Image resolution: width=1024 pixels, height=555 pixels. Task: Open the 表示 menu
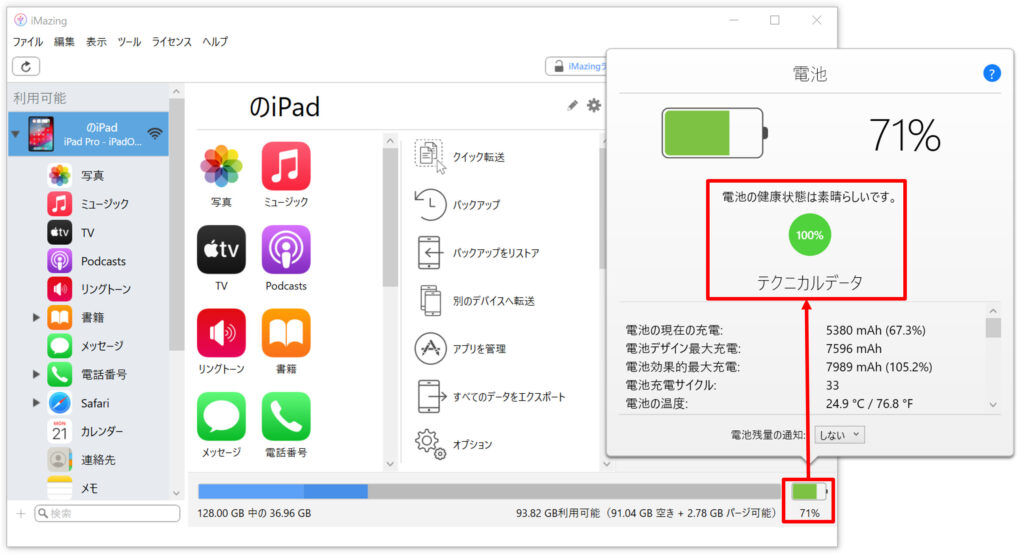[x=96, y=42]
